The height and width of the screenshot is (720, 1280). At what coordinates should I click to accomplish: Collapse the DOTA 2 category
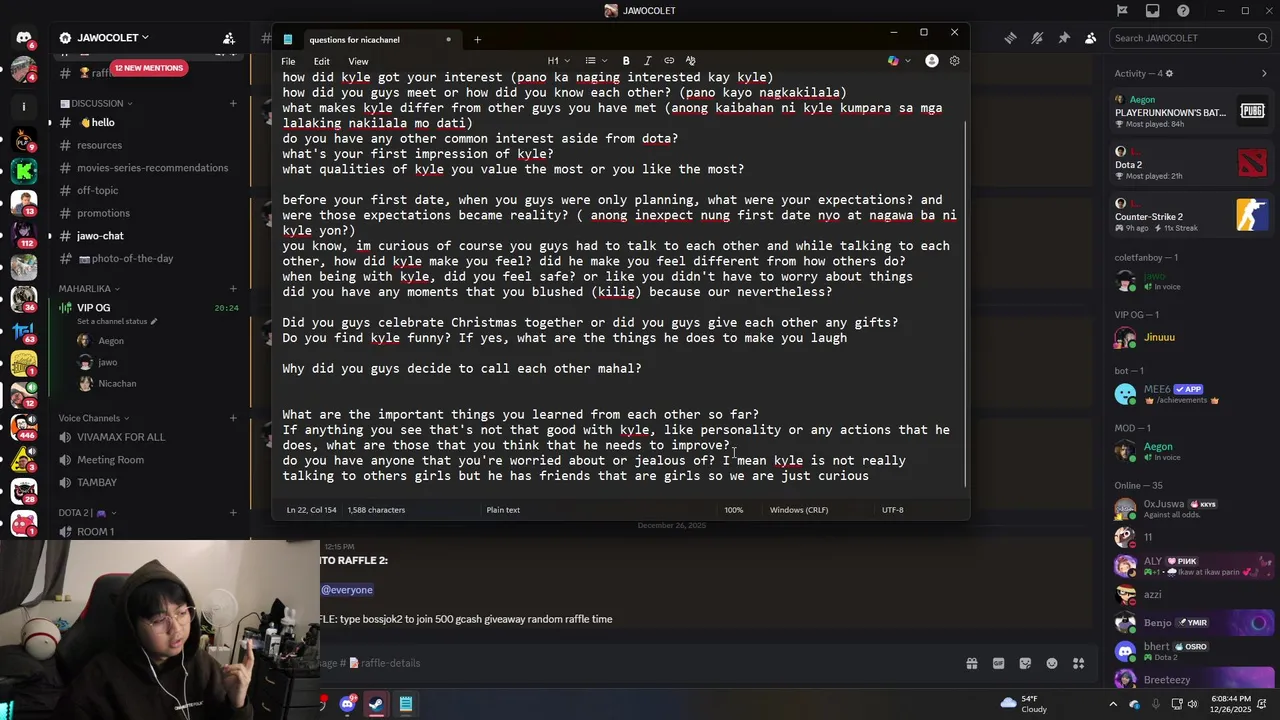pos(88,513)
